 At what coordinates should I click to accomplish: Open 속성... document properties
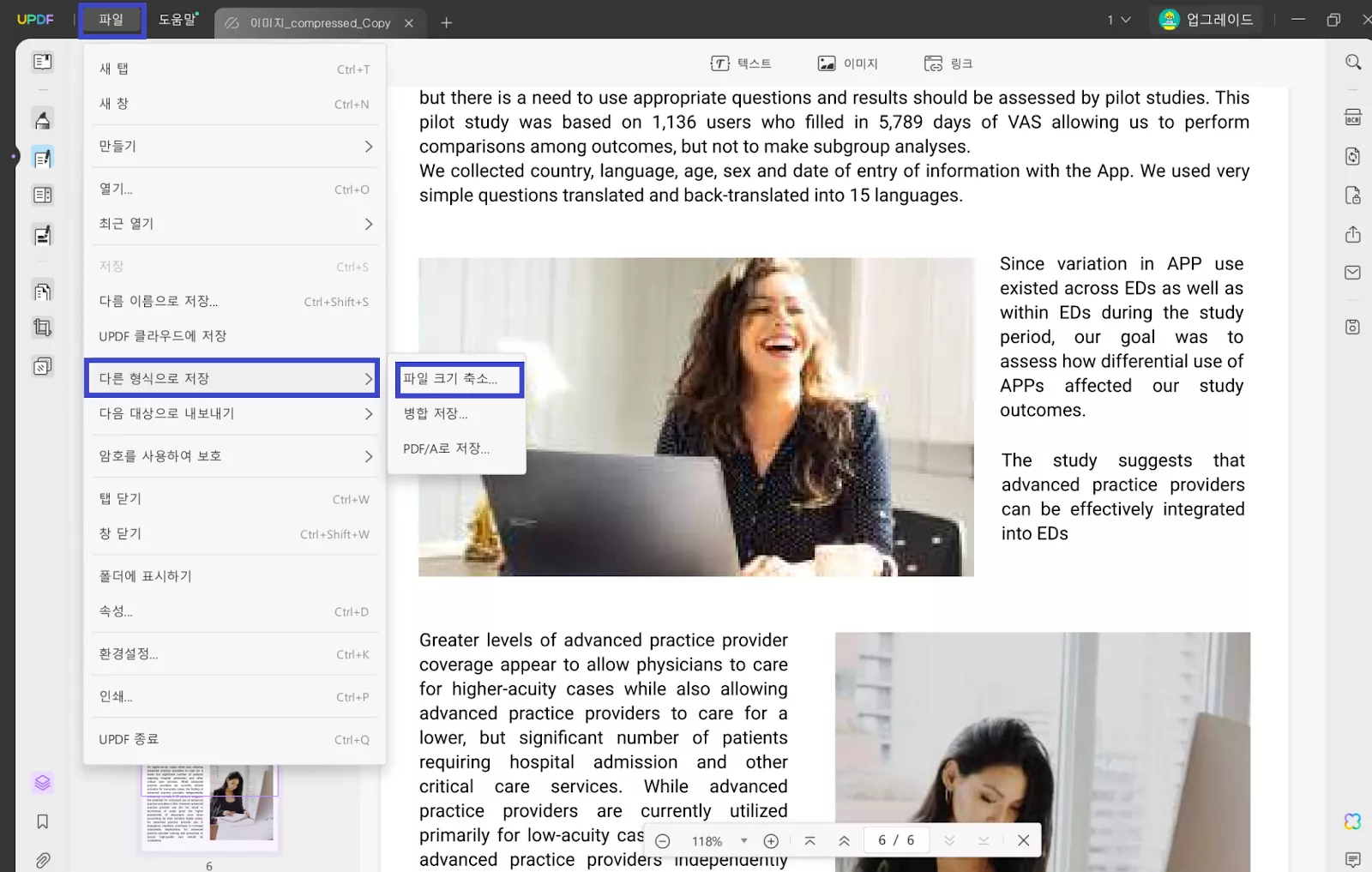click(x=234, y=611)
